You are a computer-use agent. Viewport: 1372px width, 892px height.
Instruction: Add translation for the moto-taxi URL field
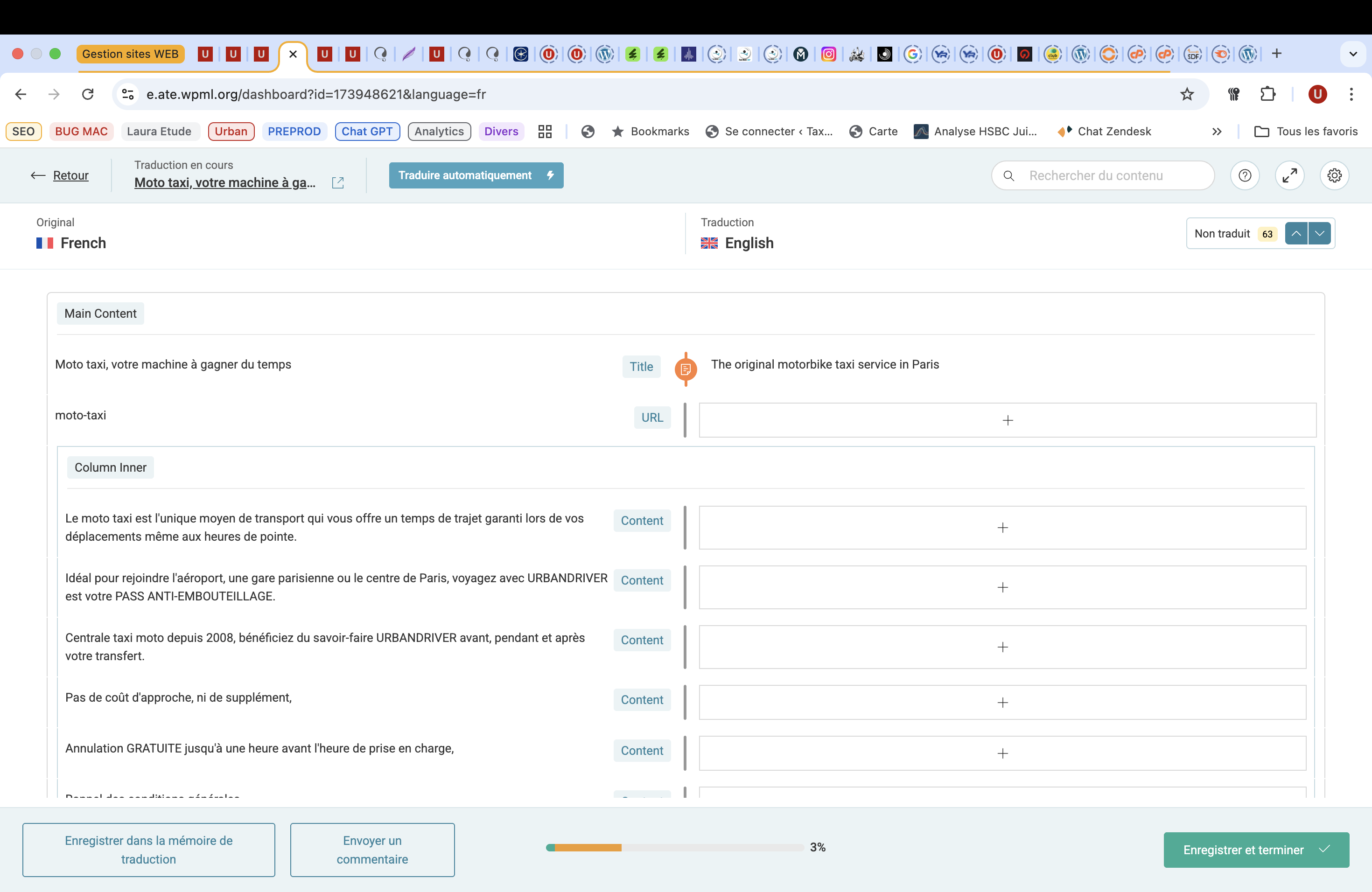1007,420
